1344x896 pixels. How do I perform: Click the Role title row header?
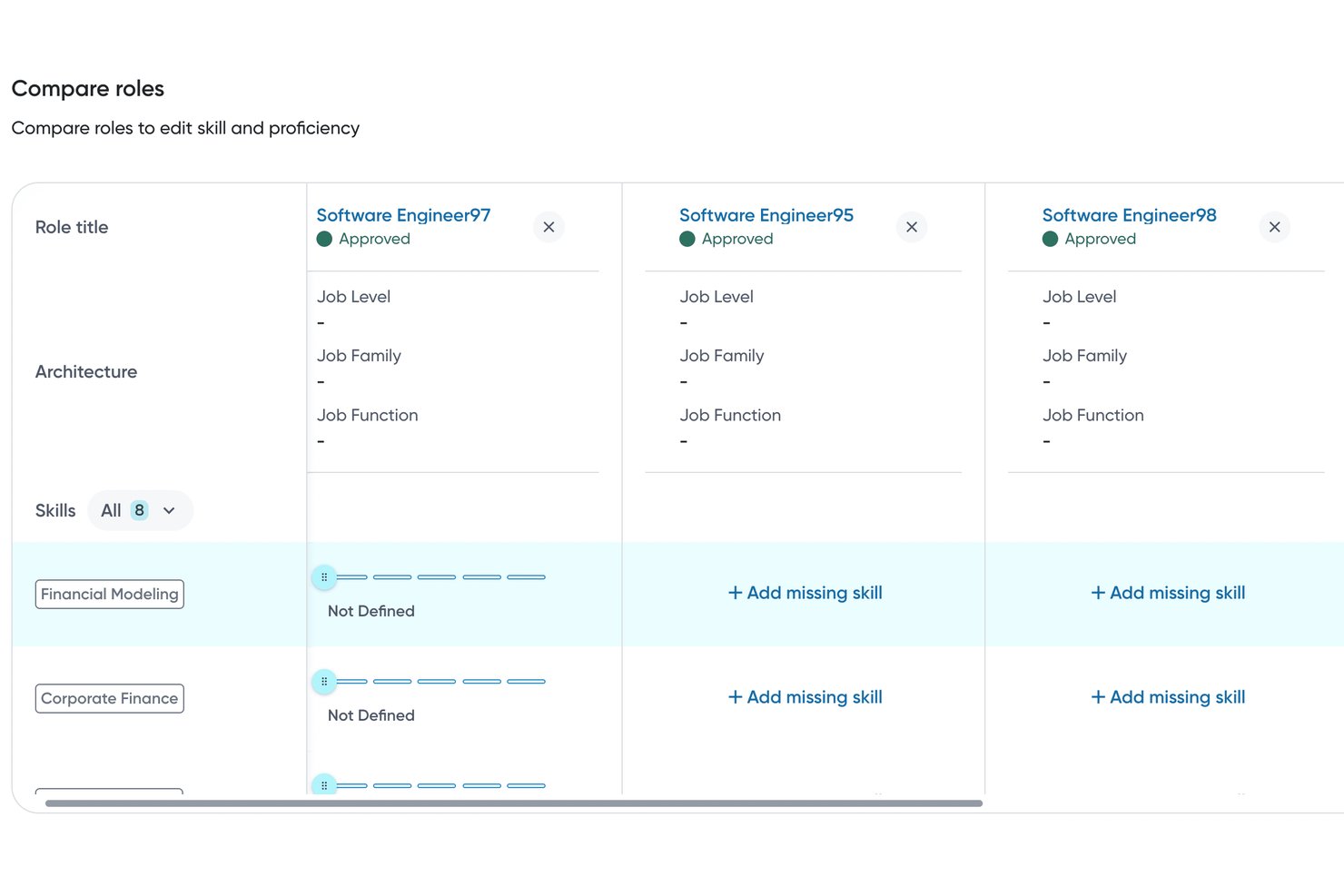coord(72,227)
